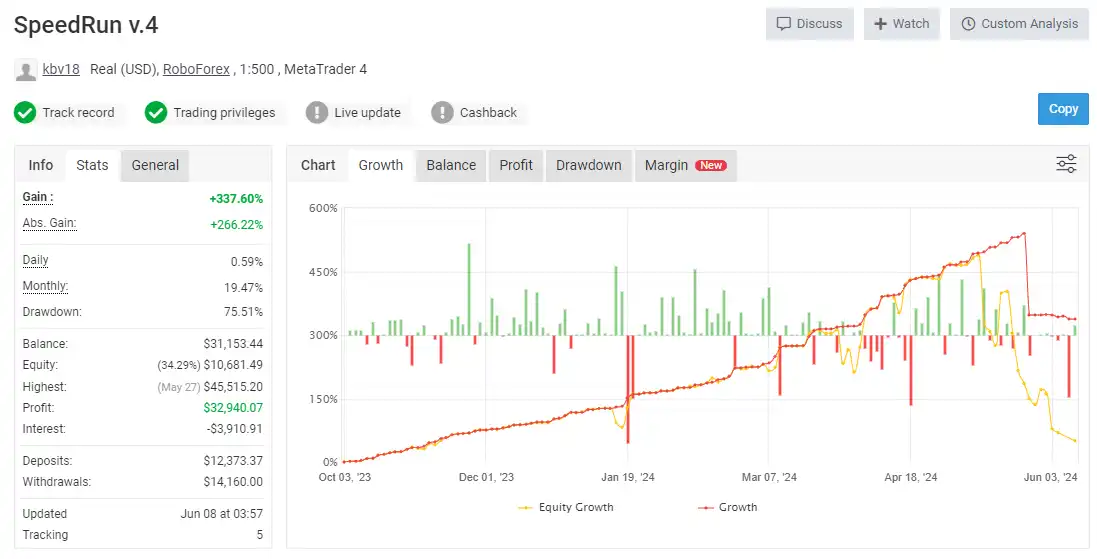This screenshot has height=559, width=1097.
Task: Show the Drawdown chart tab
Action: click(588, 165)
